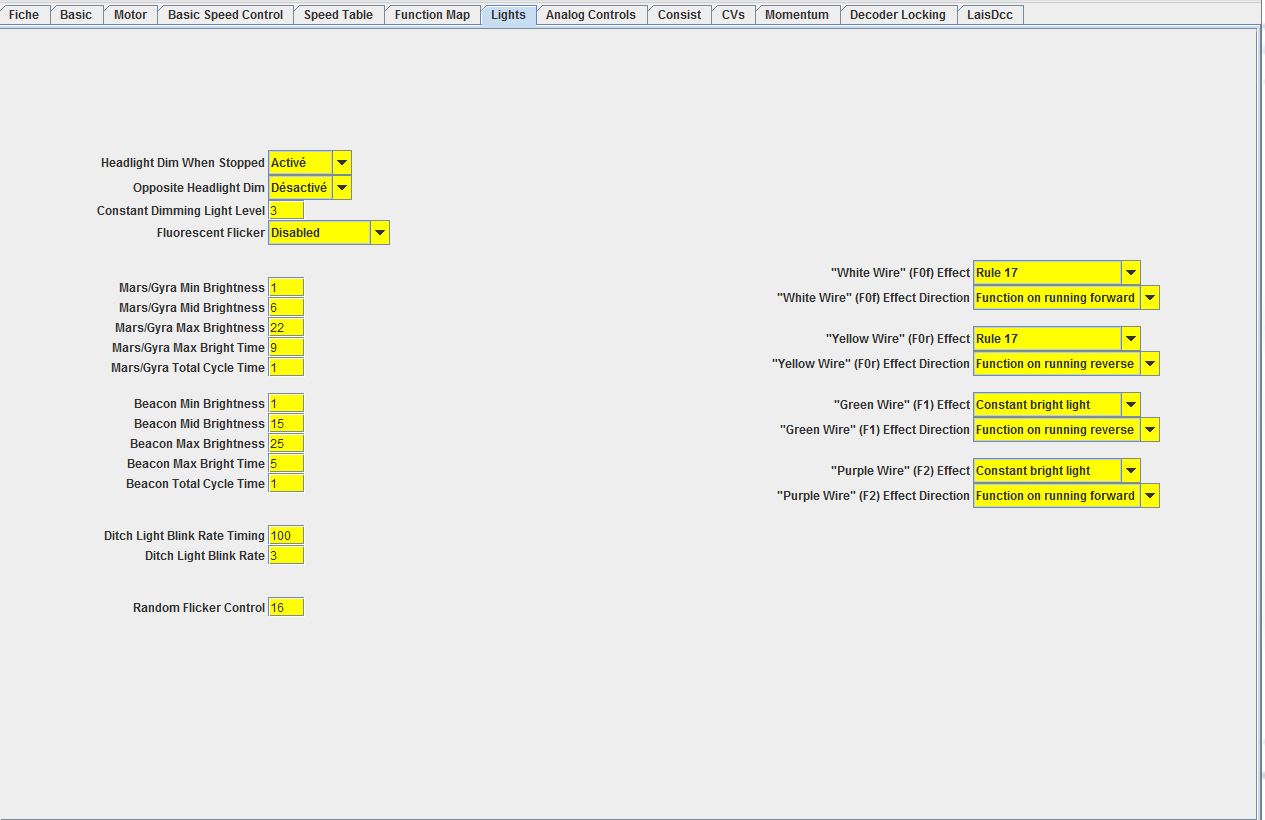This screenshot has width=1265, height=820.
Task: Switch to the Function Map tab
Action: pos(432,15)
